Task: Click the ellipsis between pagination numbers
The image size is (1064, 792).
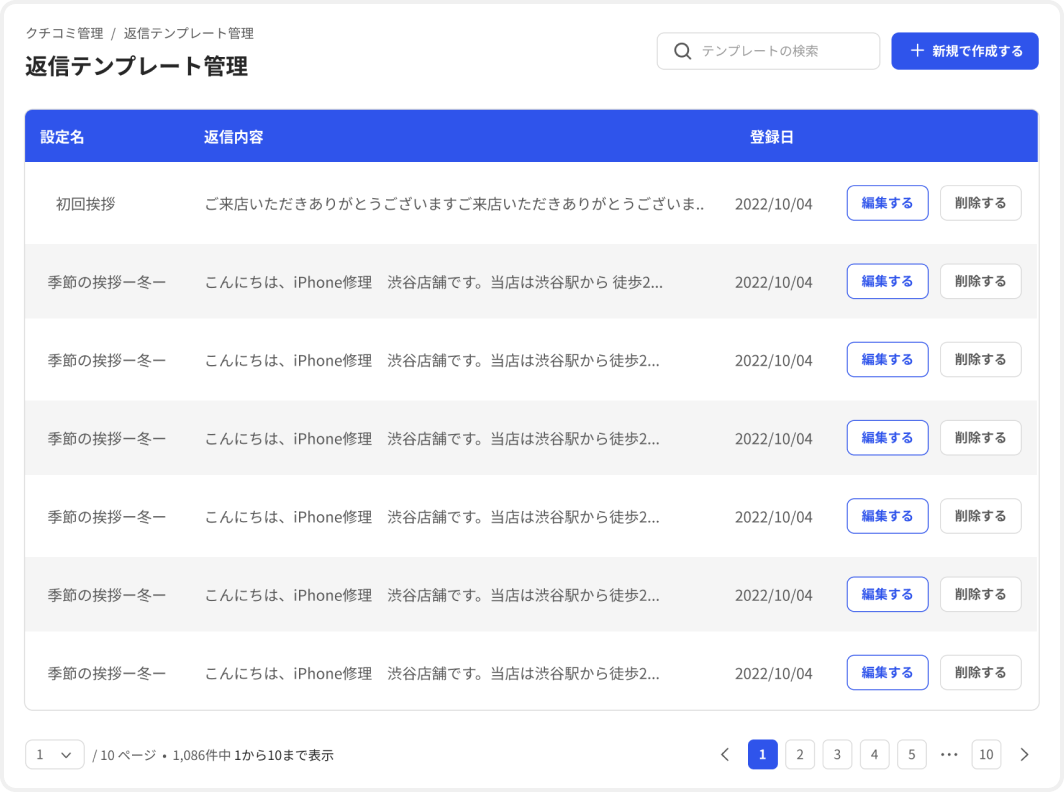Action: (x=949, y=754)
